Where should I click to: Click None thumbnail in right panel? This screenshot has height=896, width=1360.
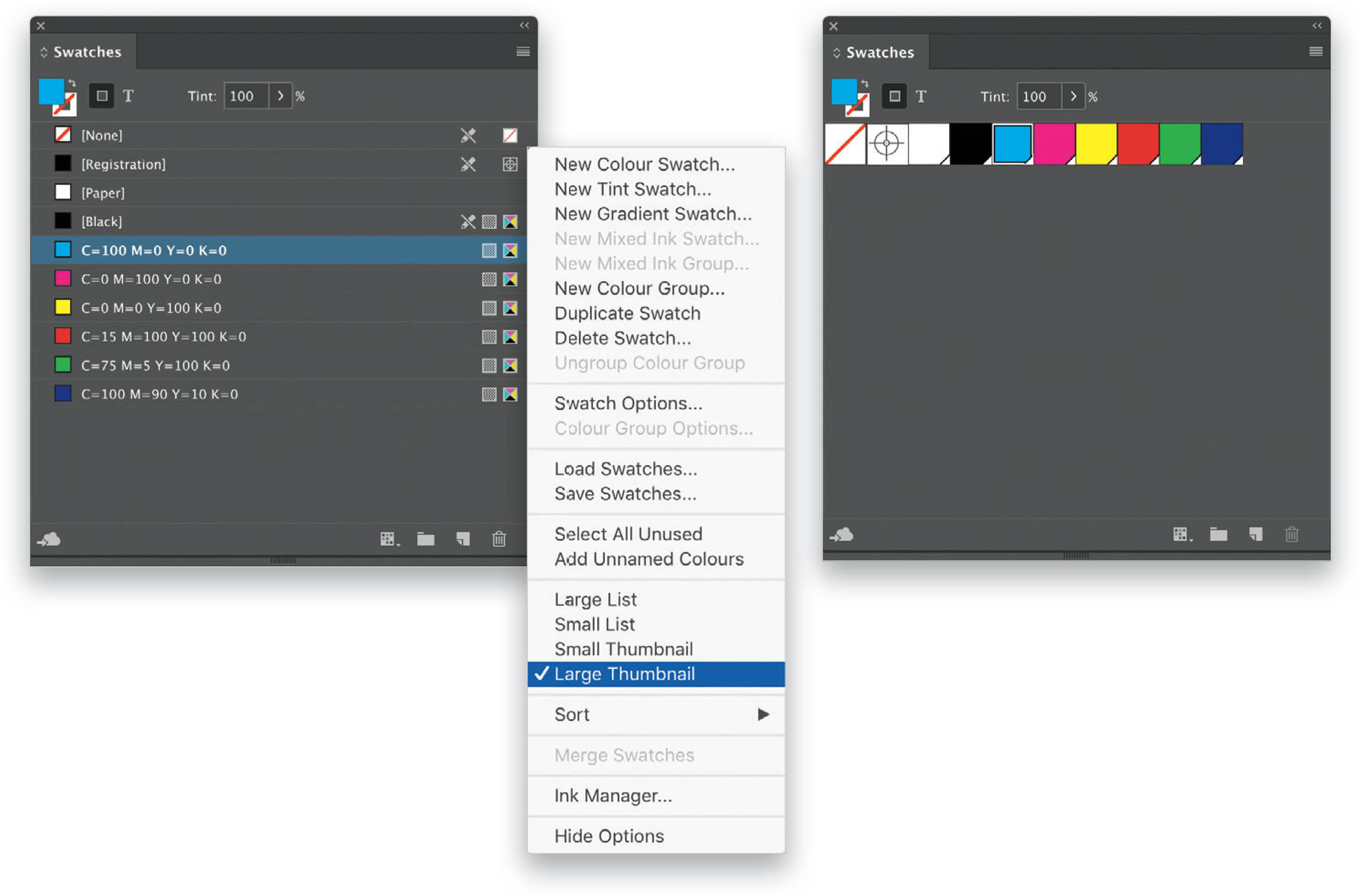click(845, 144)
